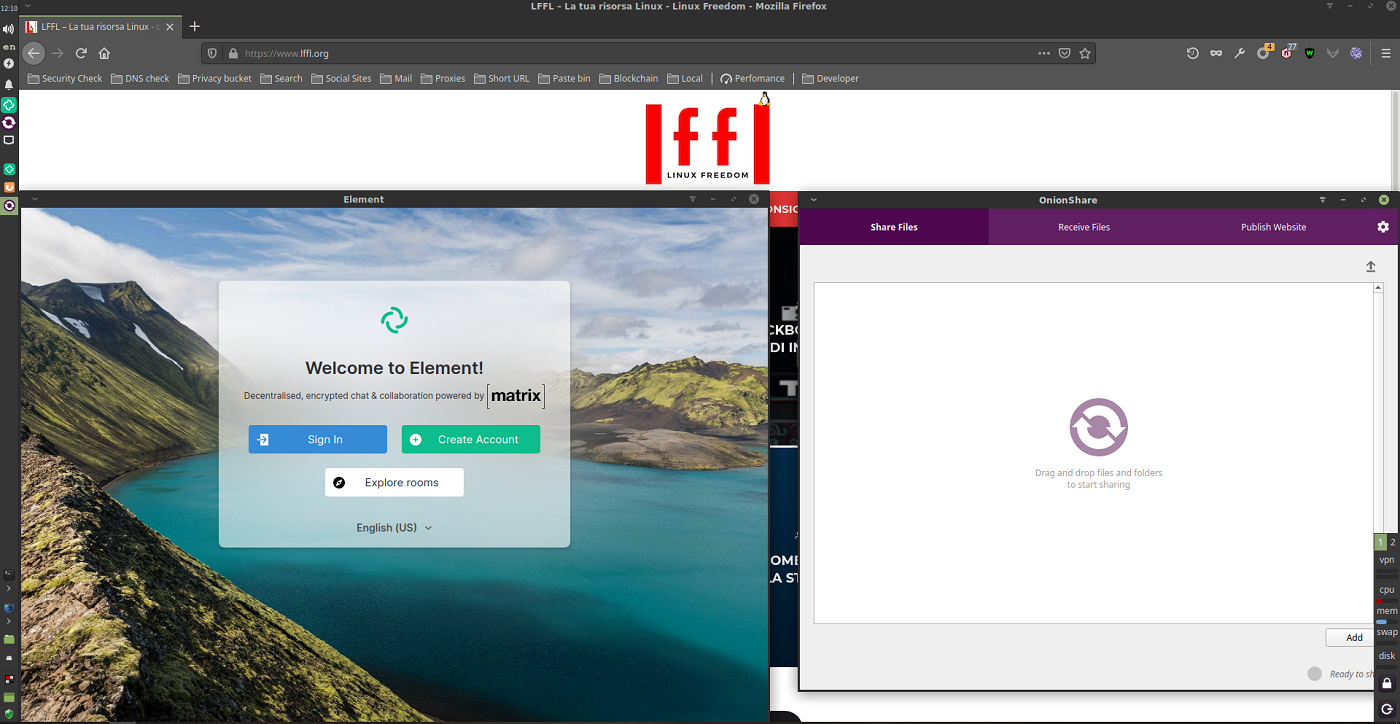
Task: Click the matrix logo link
Action: [x=516, y=396]
